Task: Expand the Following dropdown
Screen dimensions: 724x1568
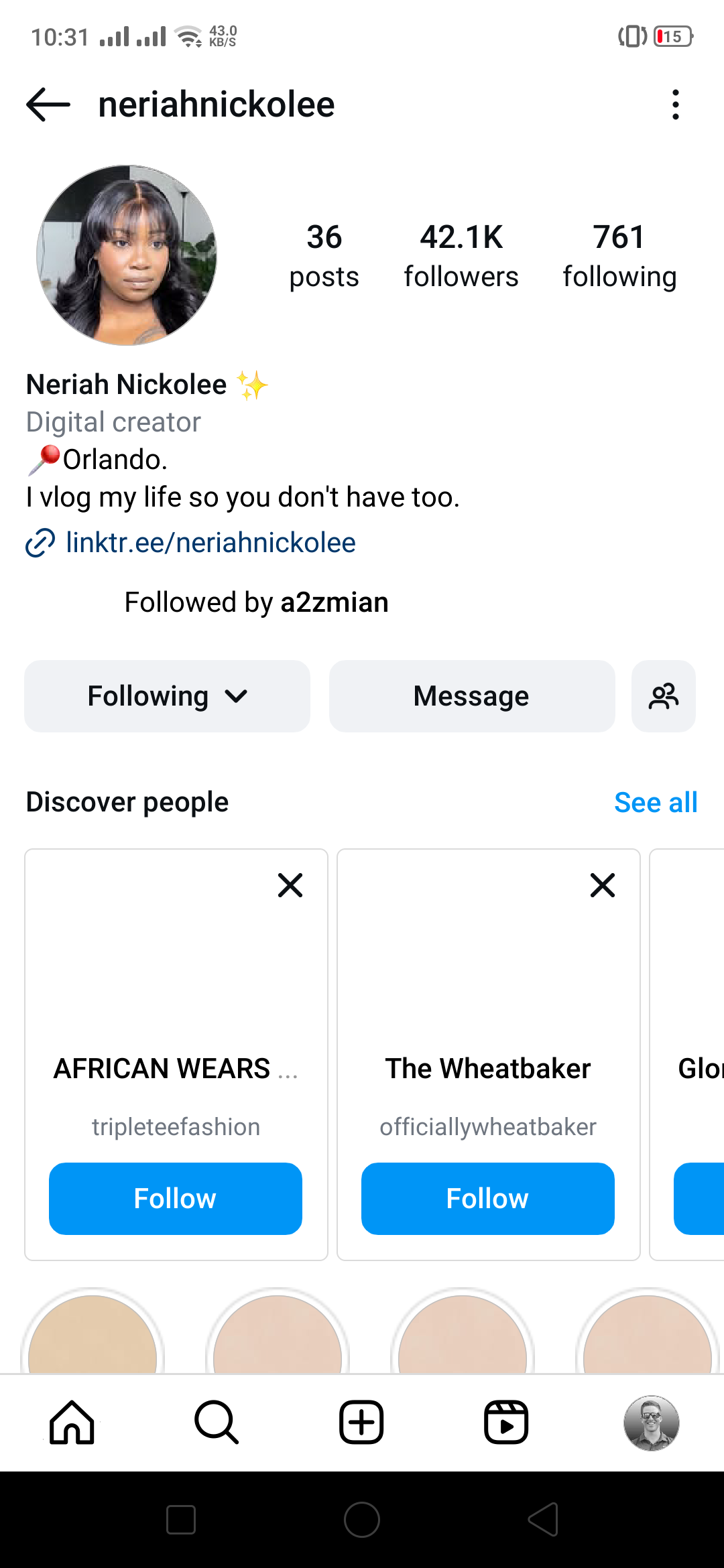Action: [168, 696]
